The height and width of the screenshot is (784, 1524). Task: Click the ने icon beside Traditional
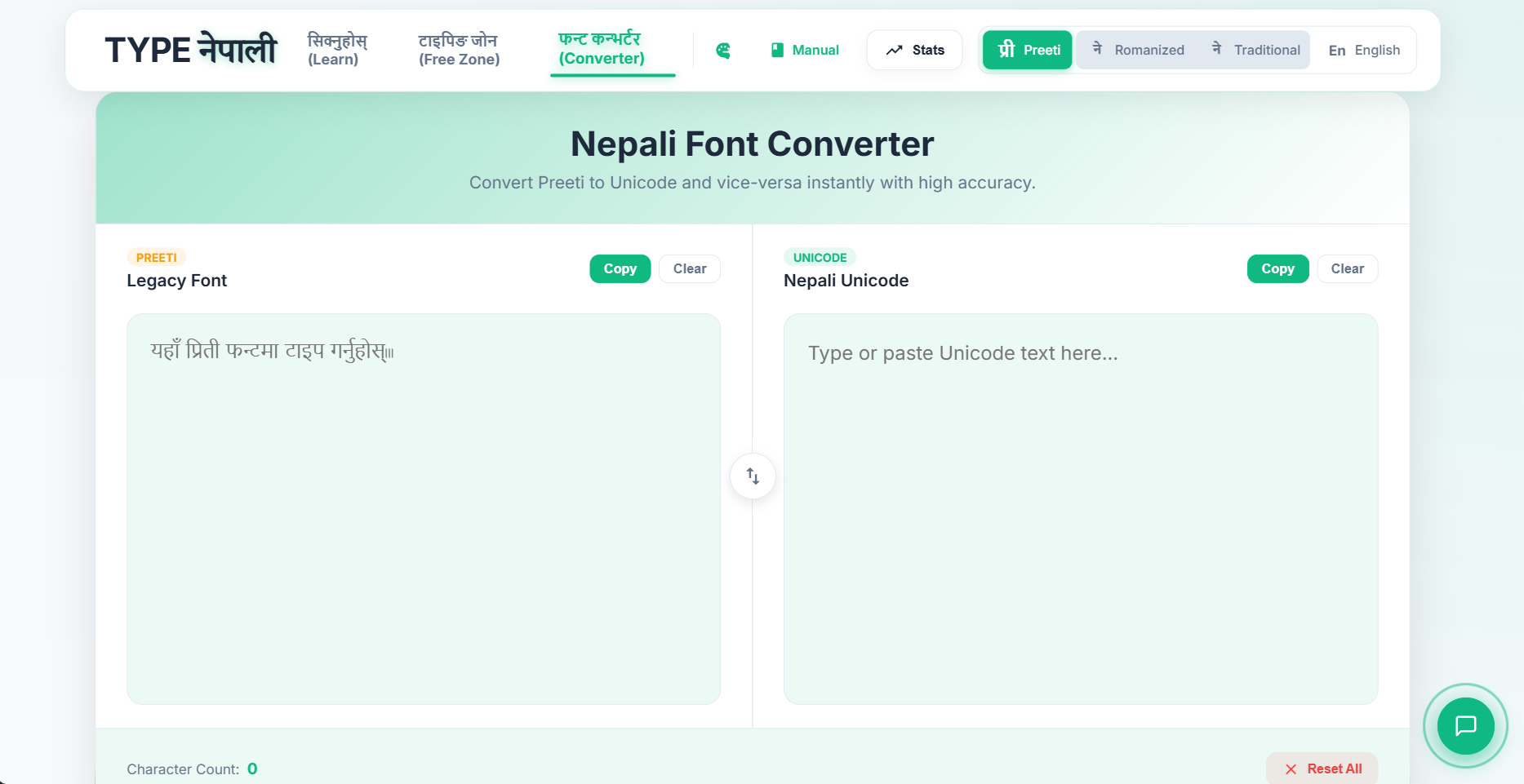coord(1215,50)
